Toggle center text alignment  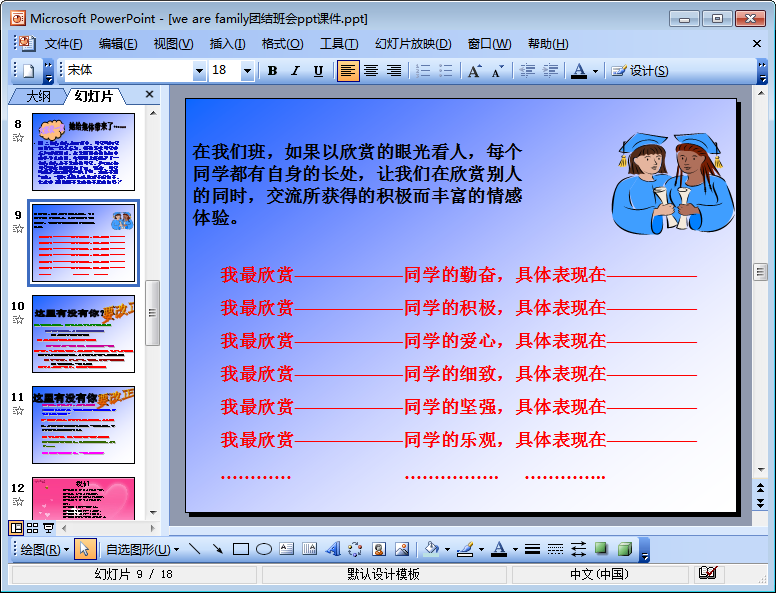[371, 71]
